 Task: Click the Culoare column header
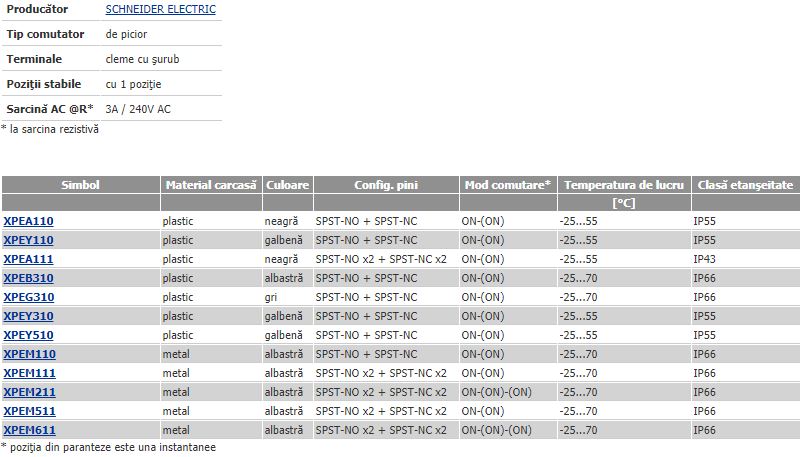[x=287, y=185]
